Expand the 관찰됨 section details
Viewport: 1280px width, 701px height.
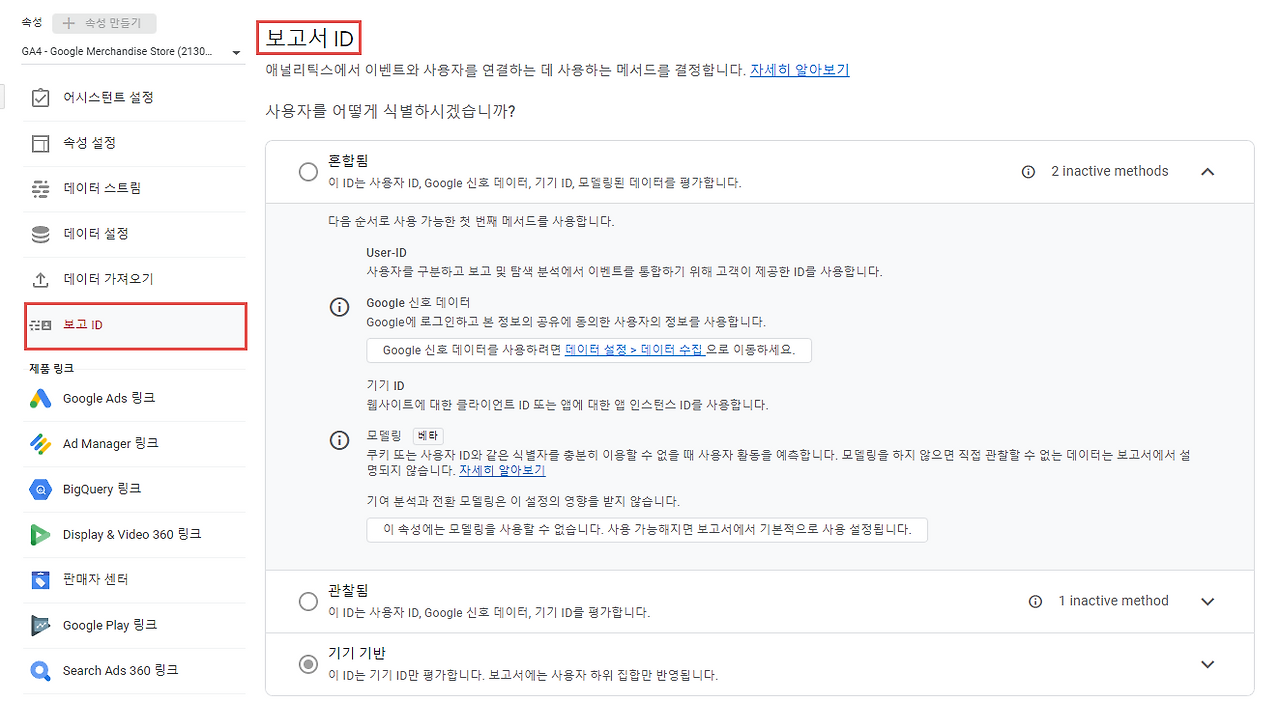[1207, 601]
